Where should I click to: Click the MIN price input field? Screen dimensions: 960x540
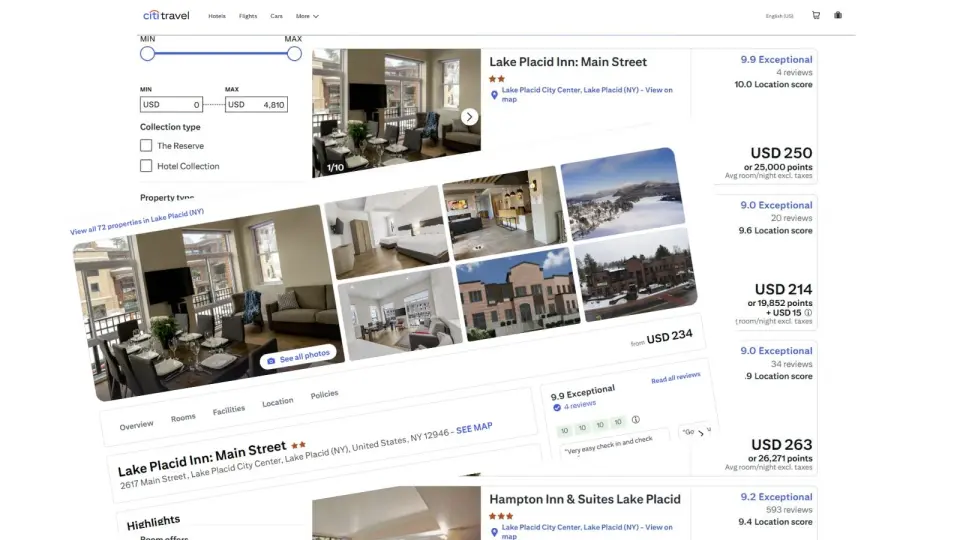coord(171,105)
